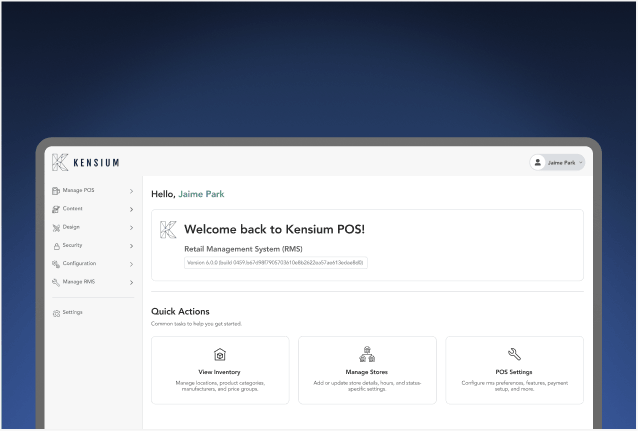Open the POS Settings quick action card

pos(514,370)
